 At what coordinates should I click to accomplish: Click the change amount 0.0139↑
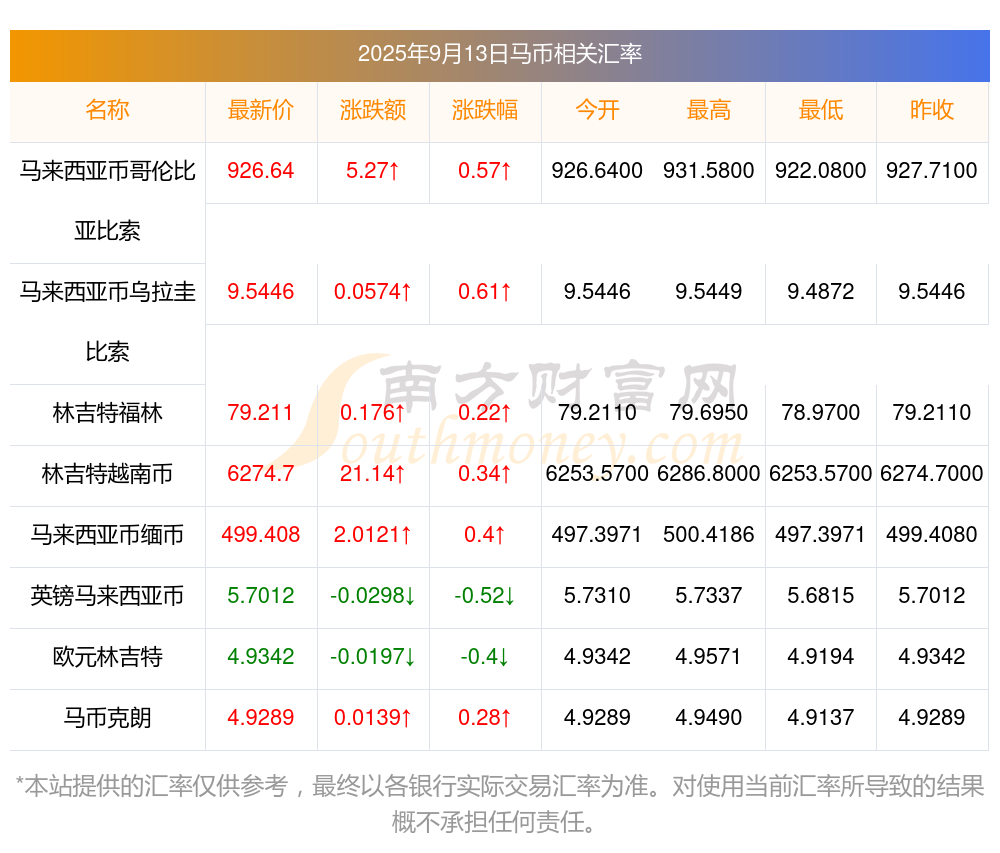coord(373,718)
